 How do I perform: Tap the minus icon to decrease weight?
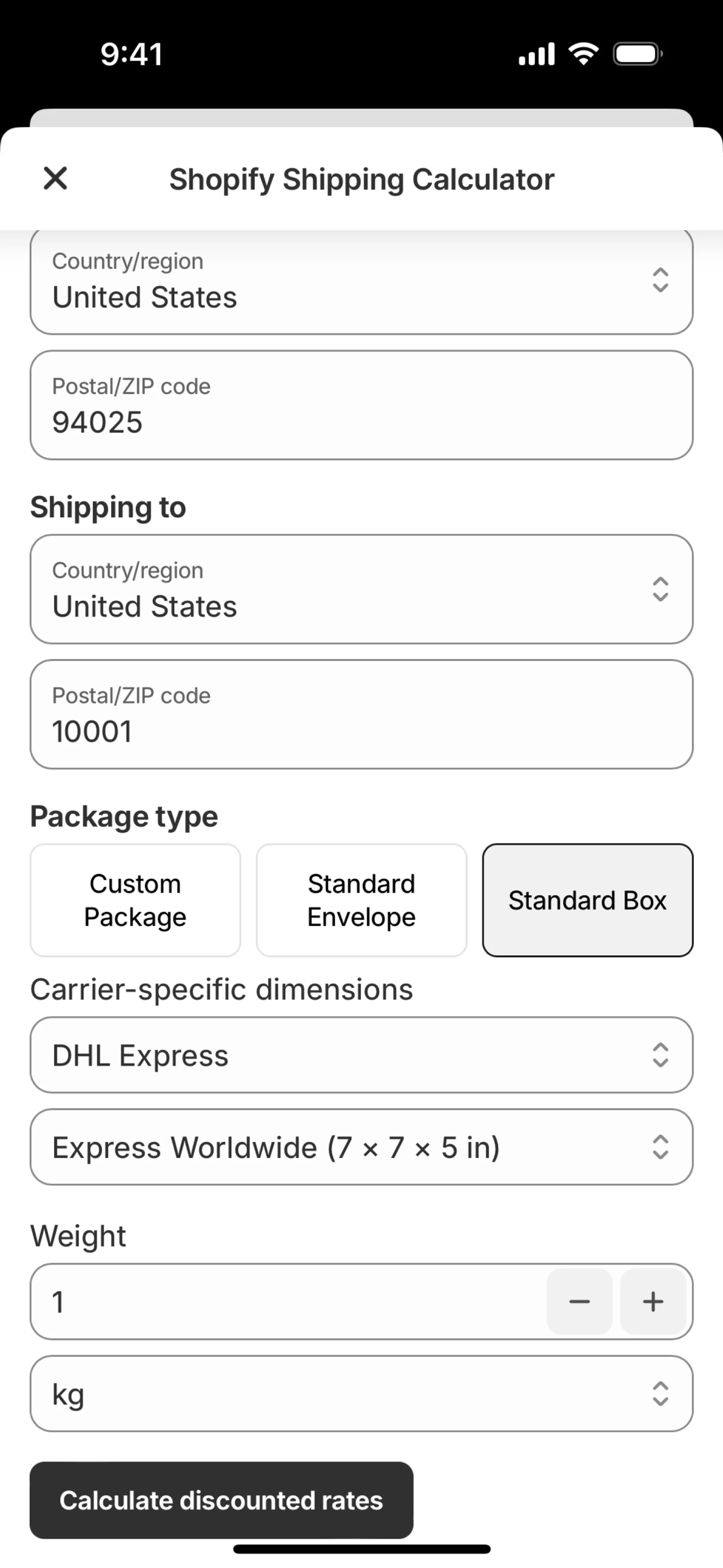coord(580,1301)
